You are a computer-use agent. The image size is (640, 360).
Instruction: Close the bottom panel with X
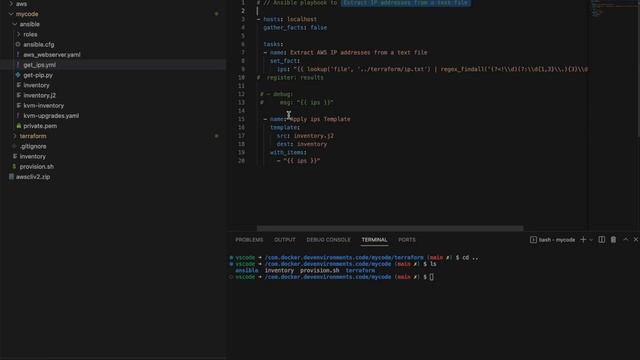636,240
